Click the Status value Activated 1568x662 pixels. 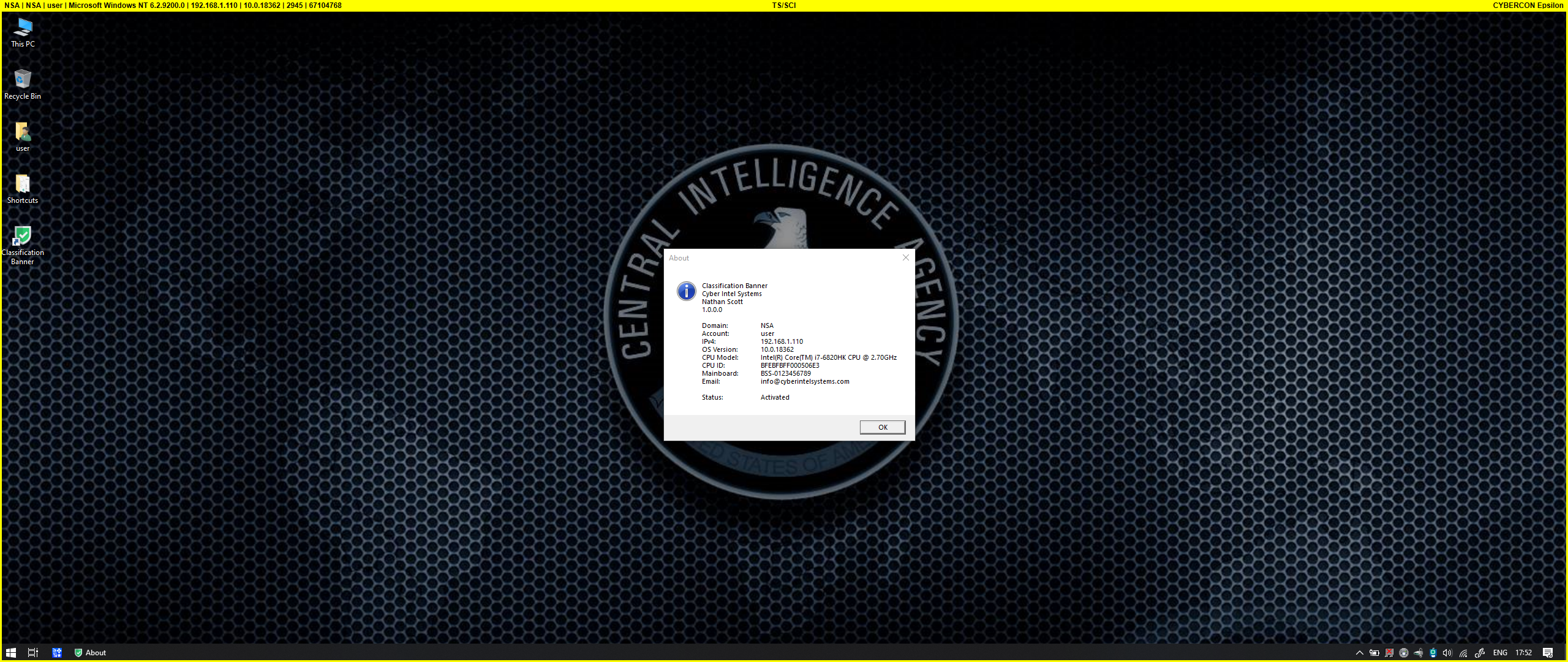click(775, 397)
